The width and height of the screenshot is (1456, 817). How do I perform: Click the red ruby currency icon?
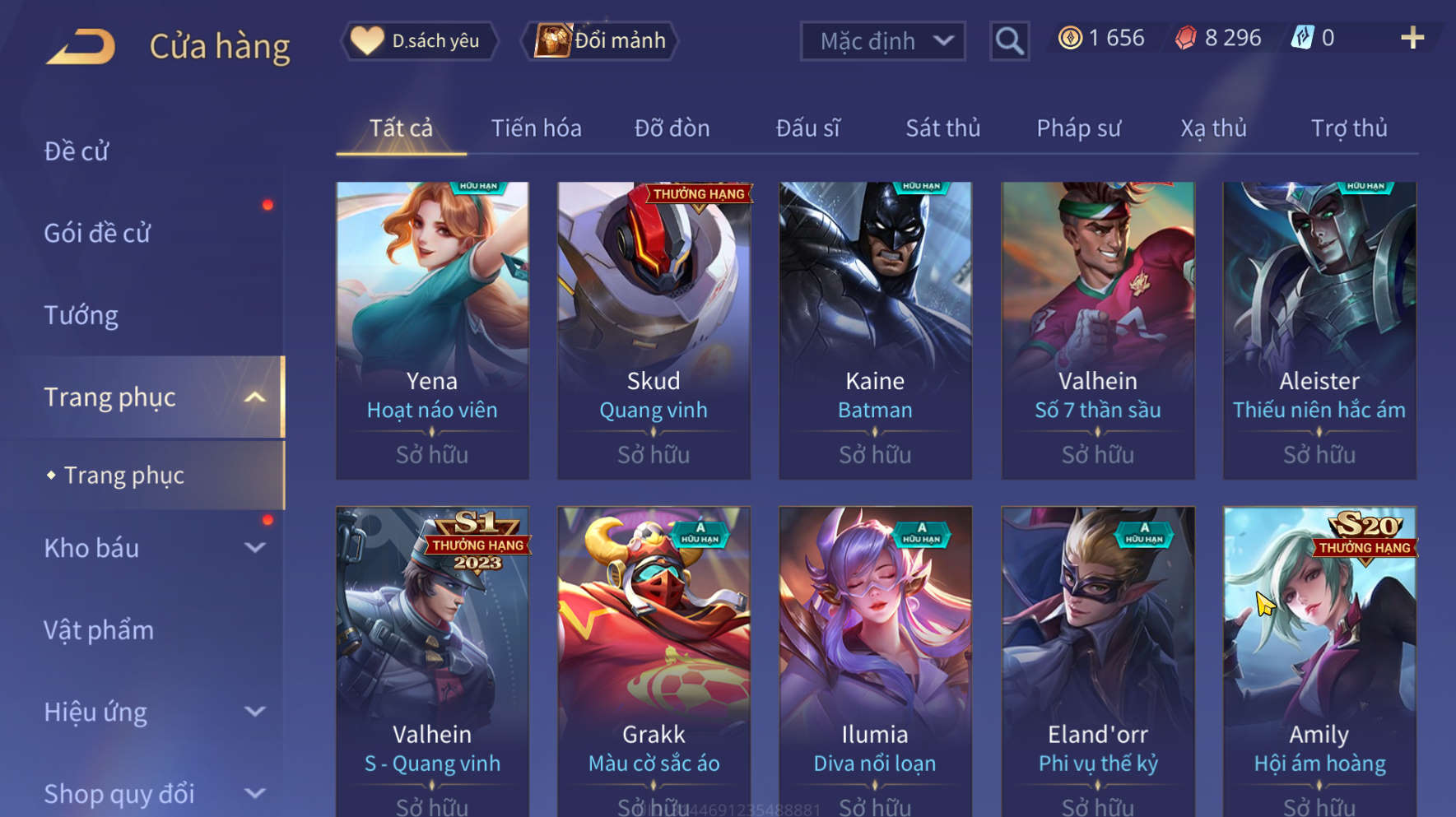click(1186, 38)
